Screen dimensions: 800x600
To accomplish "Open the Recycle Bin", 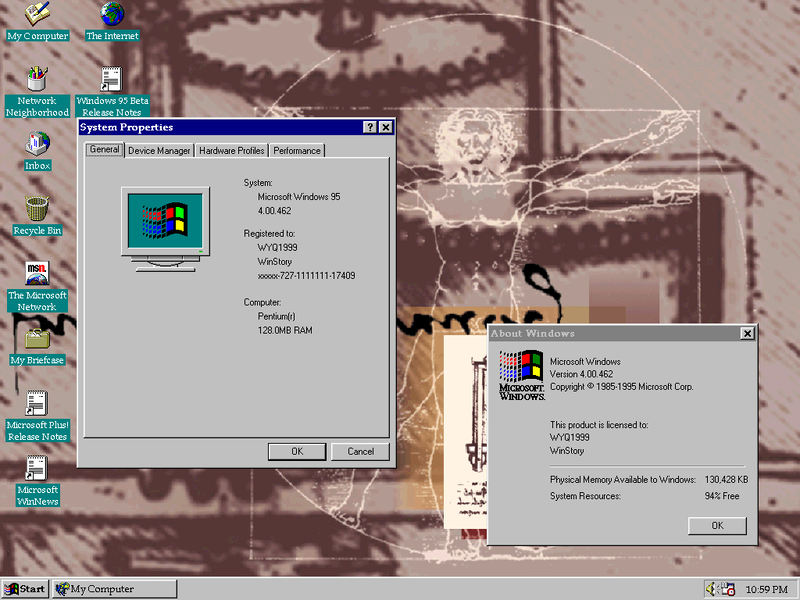I will click(38, 210).
